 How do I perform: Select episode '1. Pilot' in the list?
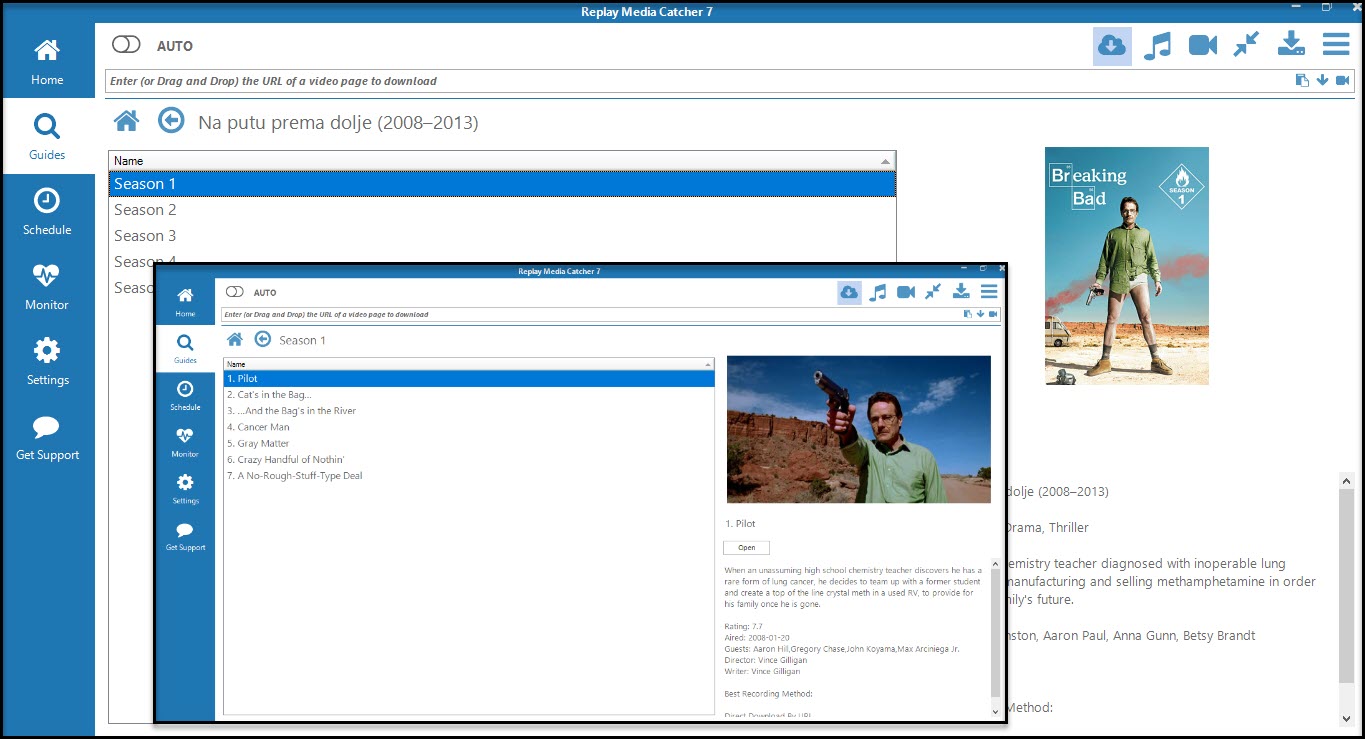click(468, 379)
